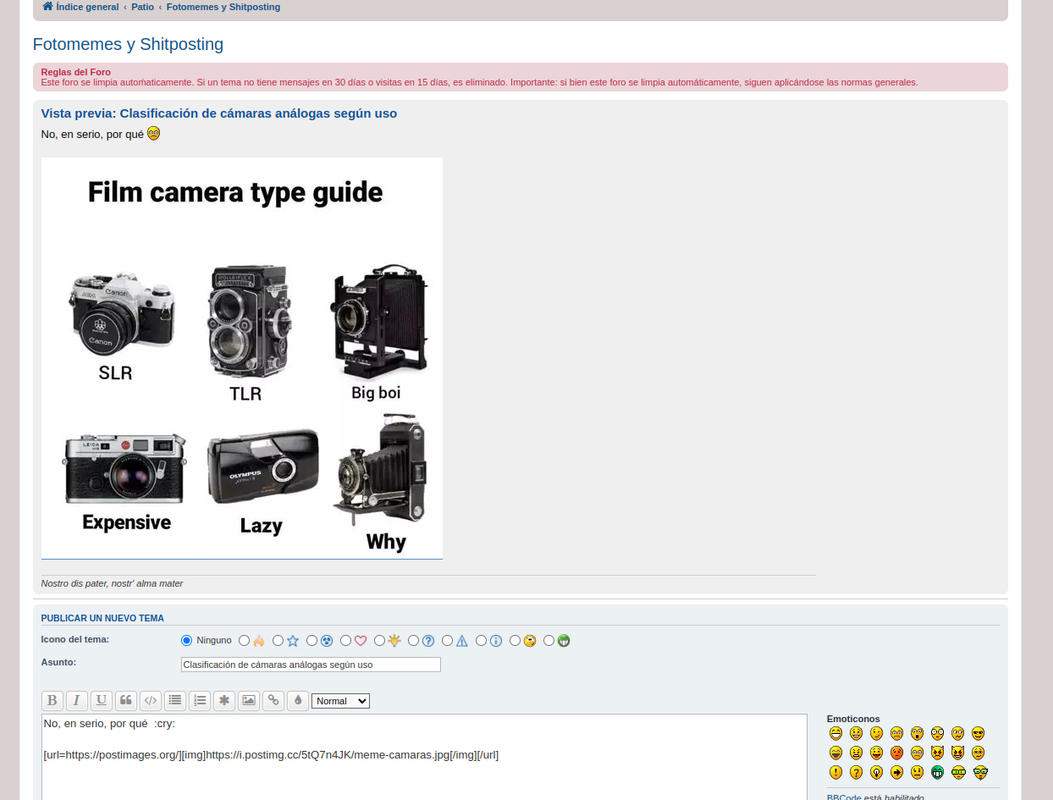Apply italic formatting in the editor toolbar
The image size is (1053, 800).
point(76,701)
